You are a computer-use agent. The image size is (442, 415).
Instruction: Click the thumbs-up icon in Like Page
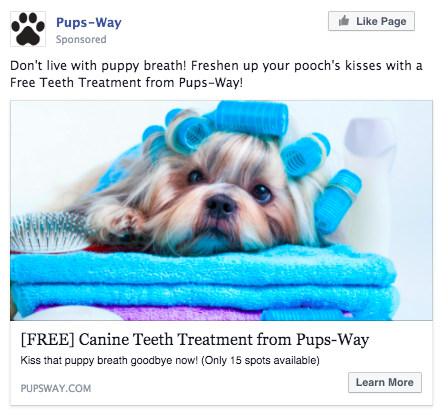344,21
